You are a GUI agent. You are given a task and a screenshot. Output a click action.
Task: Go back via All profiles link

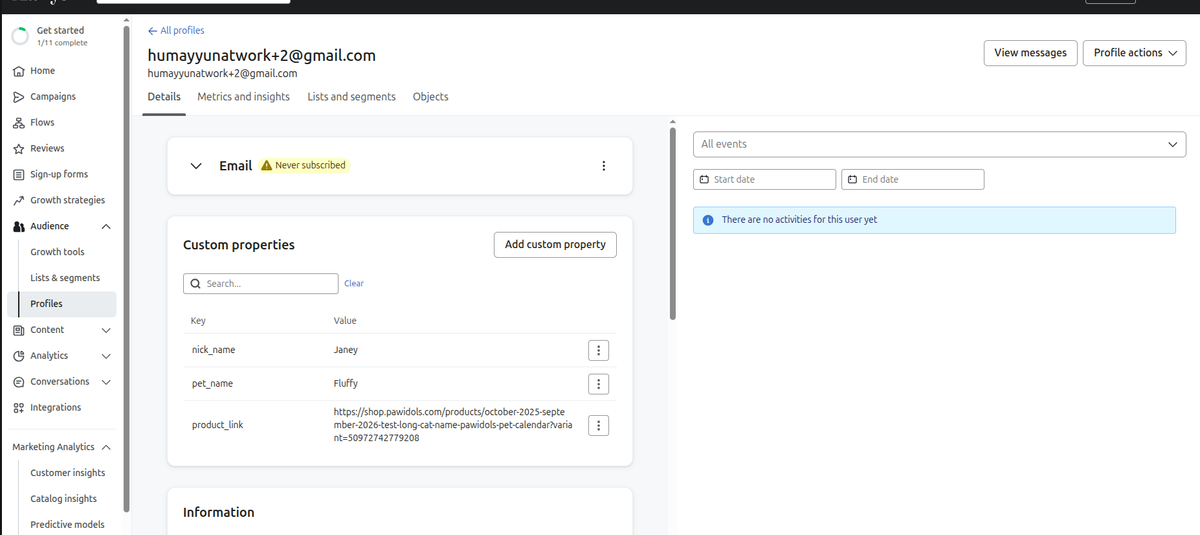176,31
